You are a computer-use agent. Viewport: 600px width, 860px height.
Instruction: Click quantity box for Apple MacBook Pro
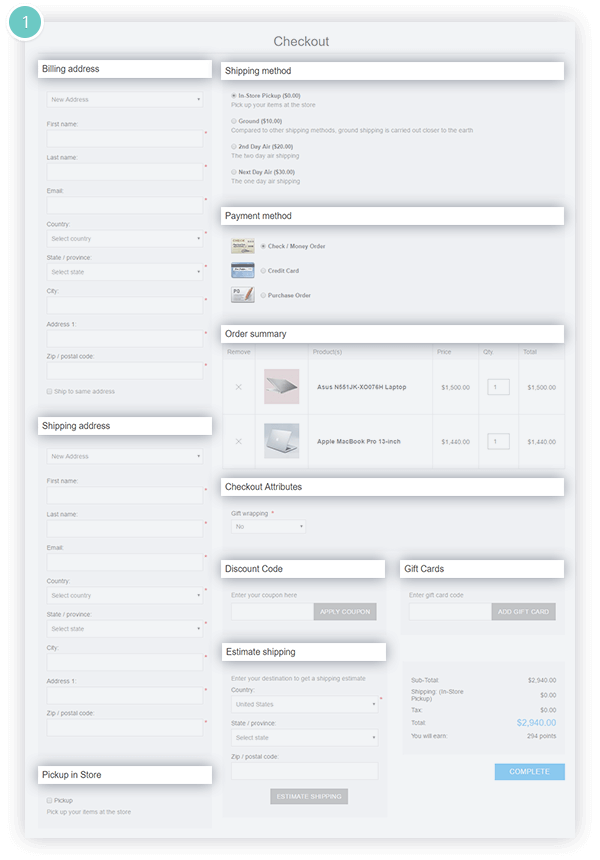click(x=499, y=442)
